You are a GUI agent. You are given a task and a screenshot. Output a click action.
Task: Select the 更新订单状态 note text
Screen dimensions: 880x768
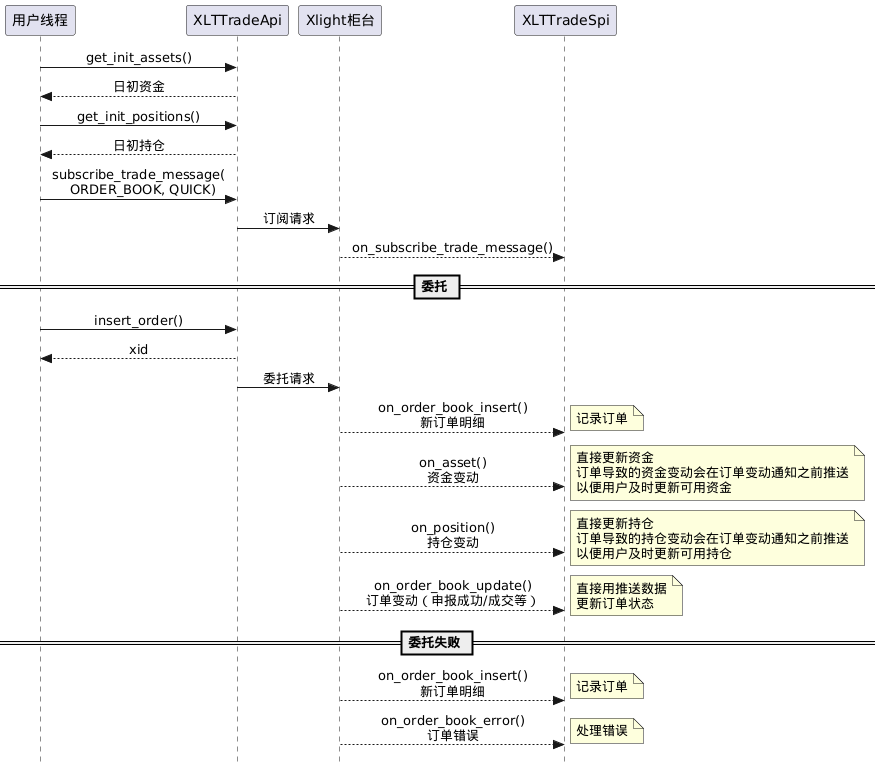coord(615,604)
